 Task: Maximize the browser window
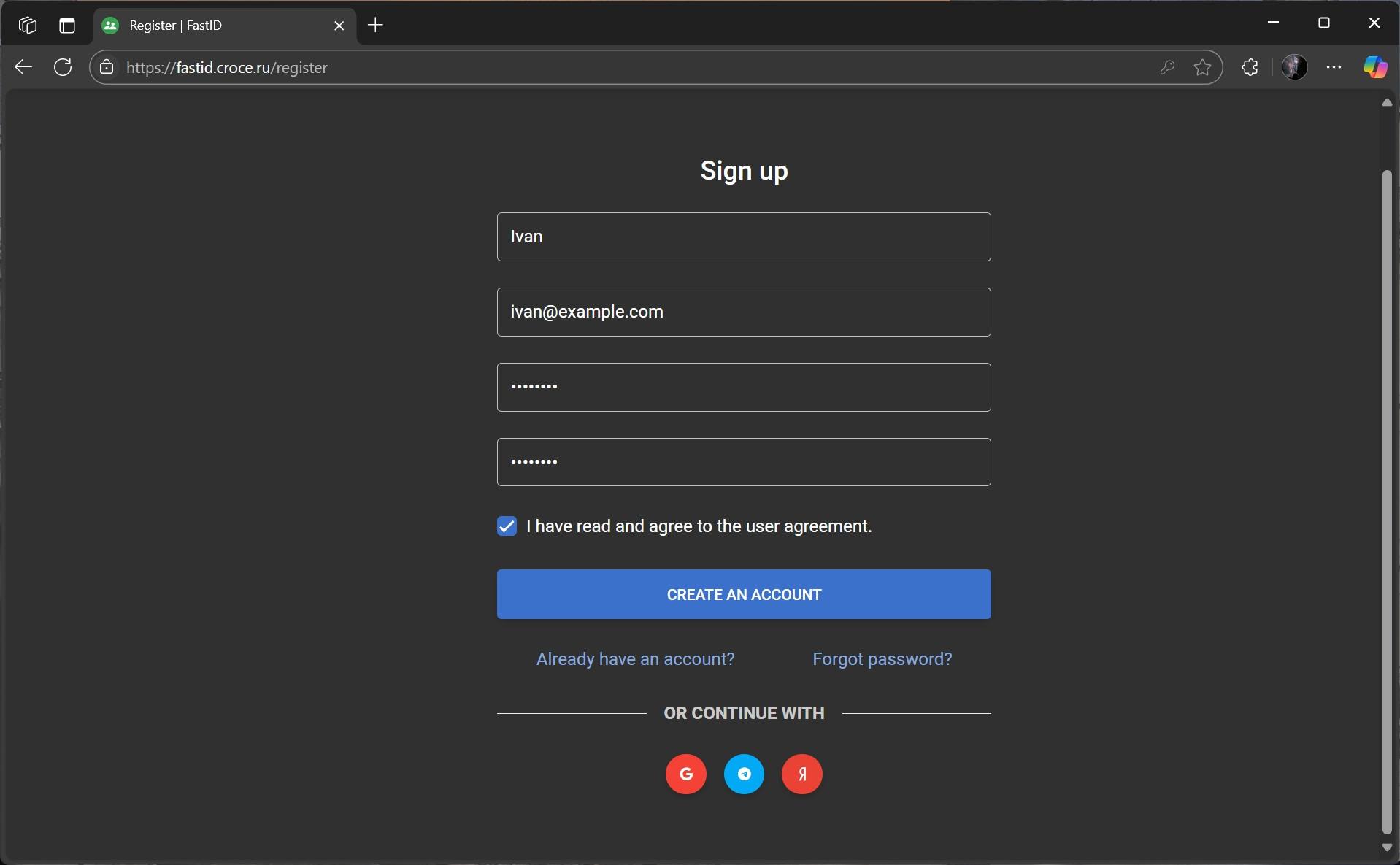[1323, 23]
